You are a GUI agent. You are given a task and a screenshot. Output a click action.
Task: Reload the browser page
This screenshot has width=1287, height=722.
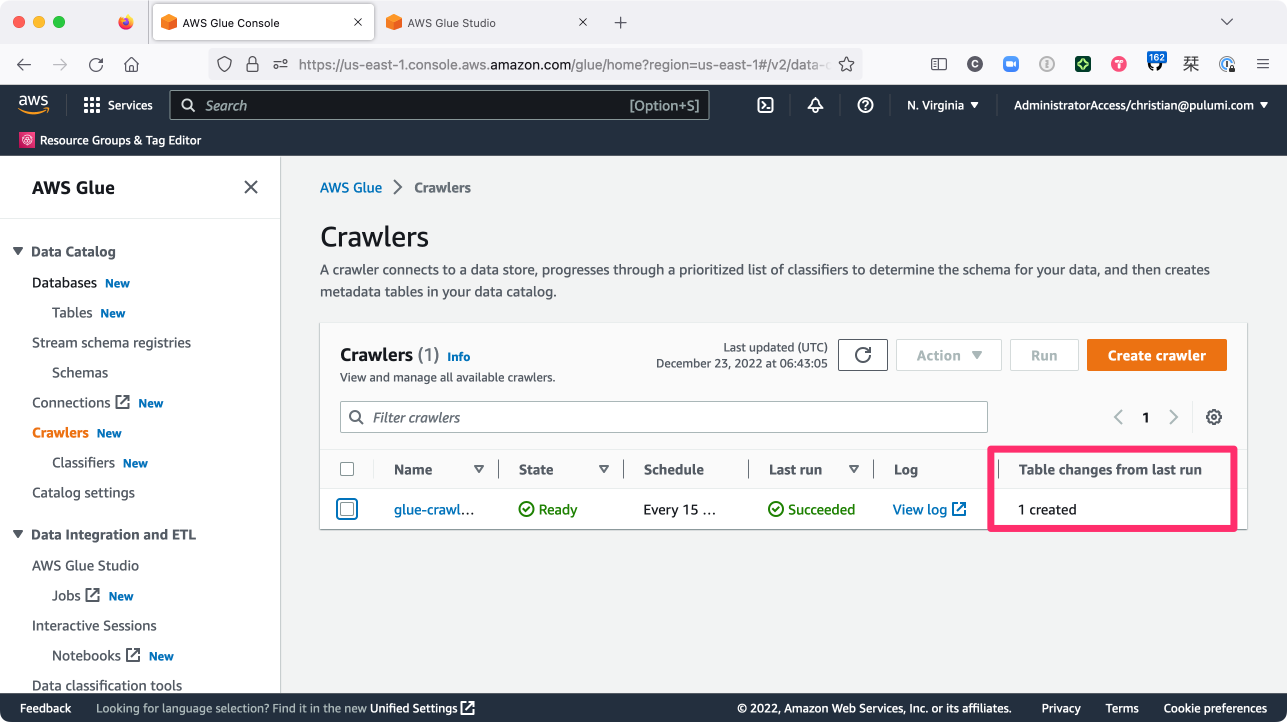(96, 64)
